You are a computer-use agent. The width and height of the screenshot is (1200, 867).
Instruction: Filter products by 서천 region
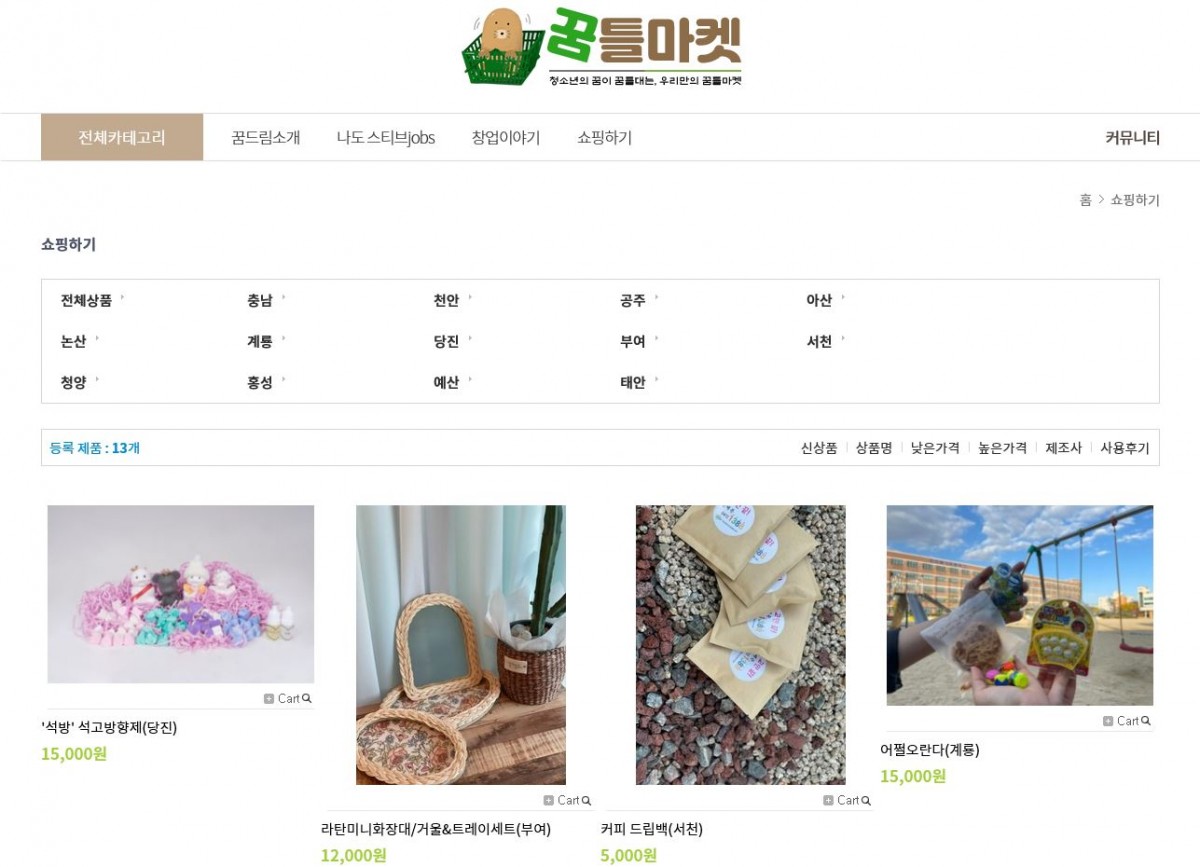tap(820, 341)
